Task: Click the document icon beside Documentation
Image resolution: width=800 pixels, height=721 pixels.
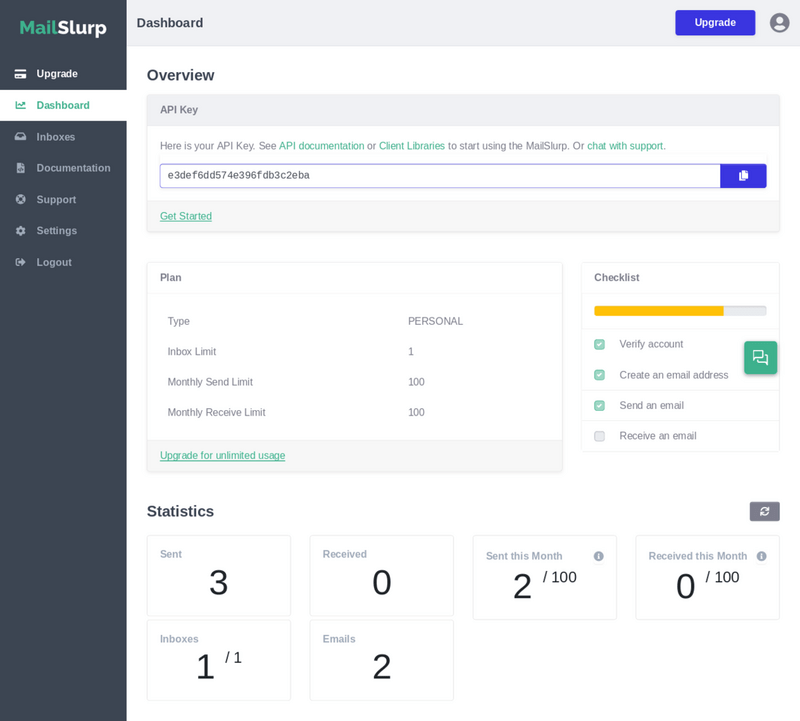Action: [20, 168]
